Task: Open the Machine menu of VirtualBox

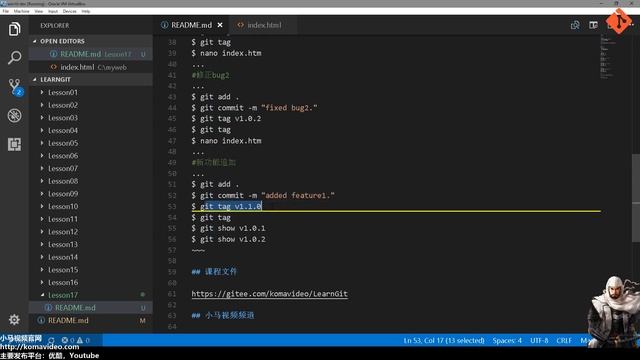Action: point(22,11)
